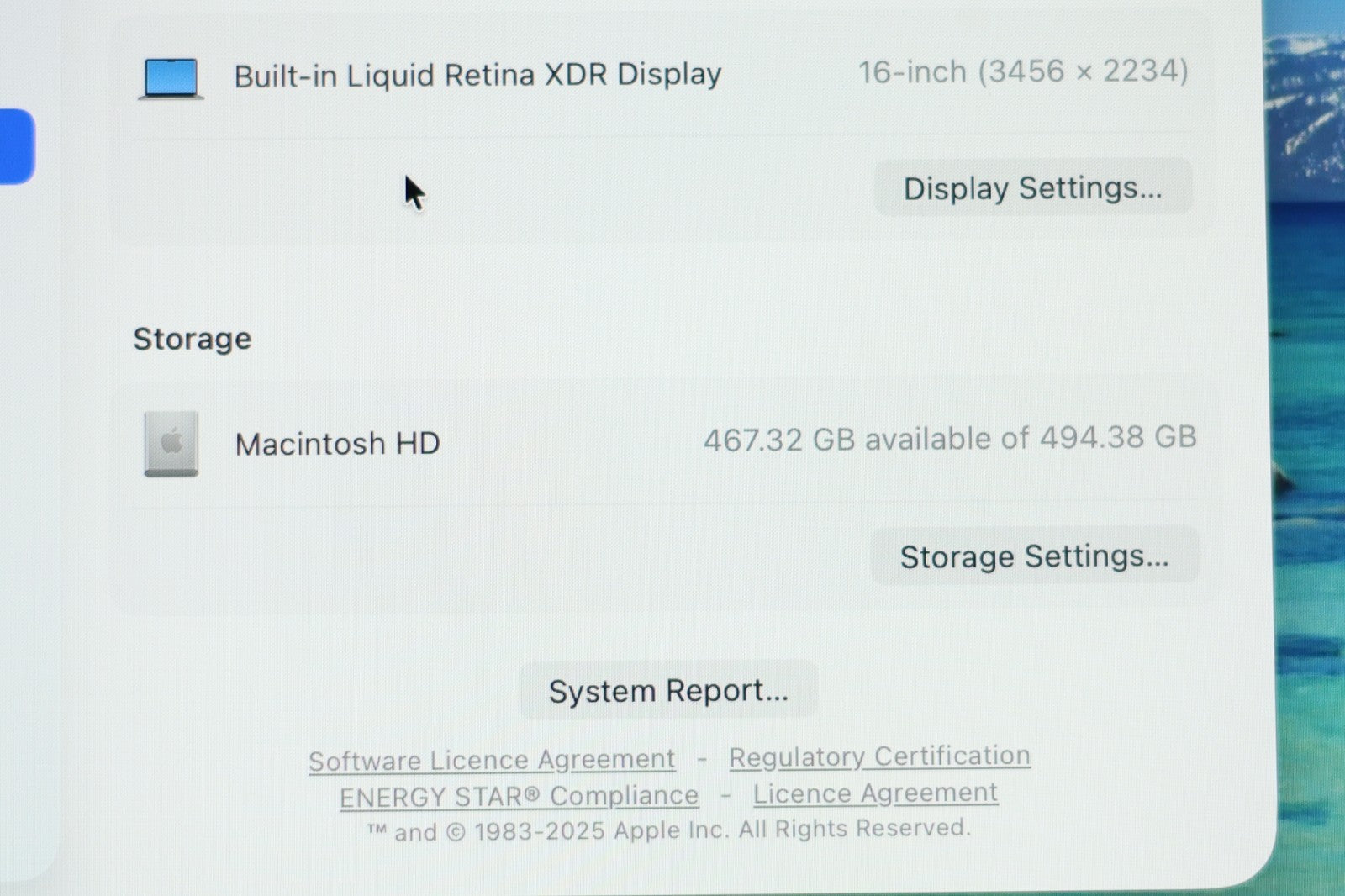The height and width of the screenshot is (896, 1345).
Task: Click the Built-in Liquid Retina XDR Display label
Action: click(x=477, y=76)
